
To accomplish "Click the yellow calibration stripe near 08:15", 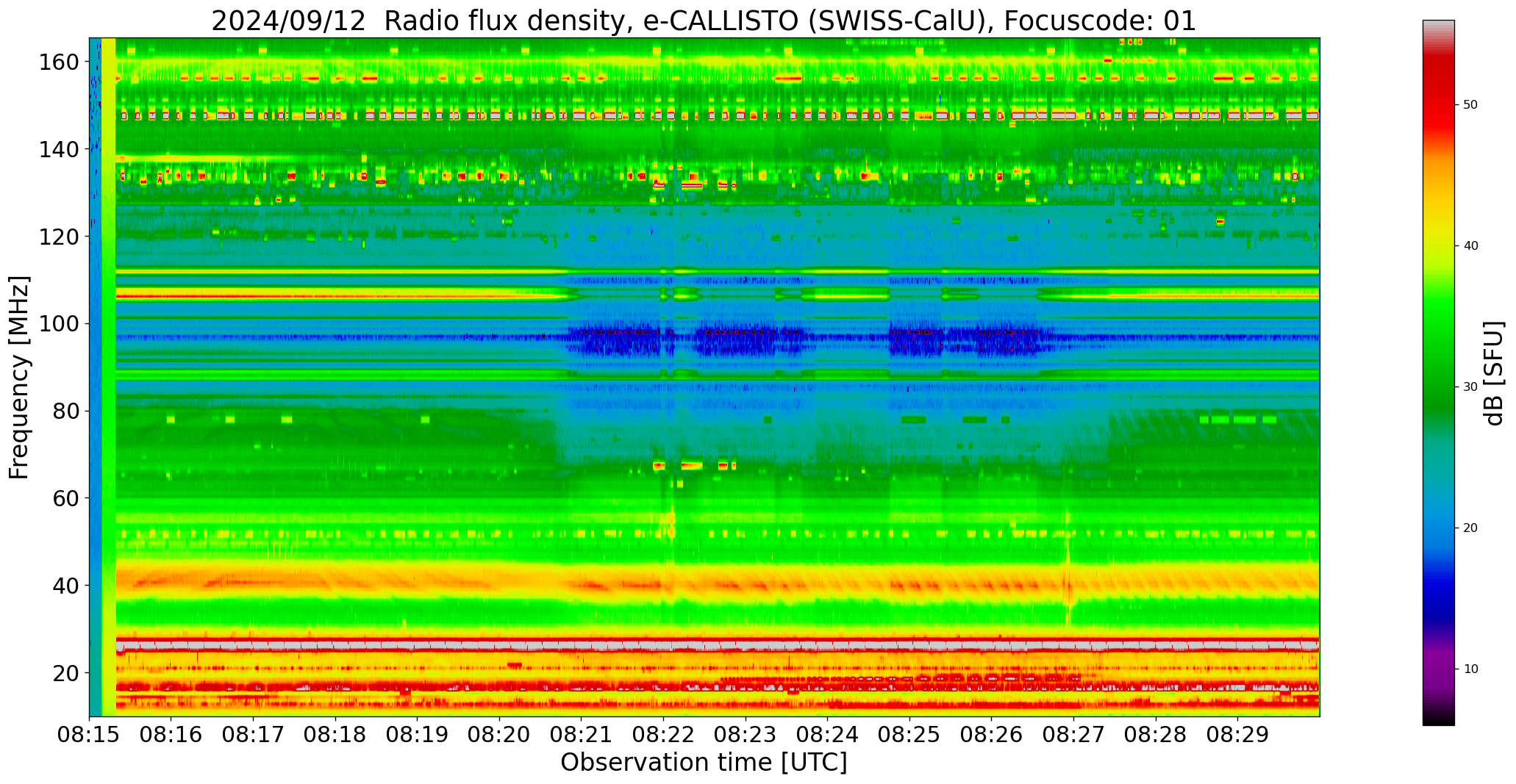I will (109, 377).
